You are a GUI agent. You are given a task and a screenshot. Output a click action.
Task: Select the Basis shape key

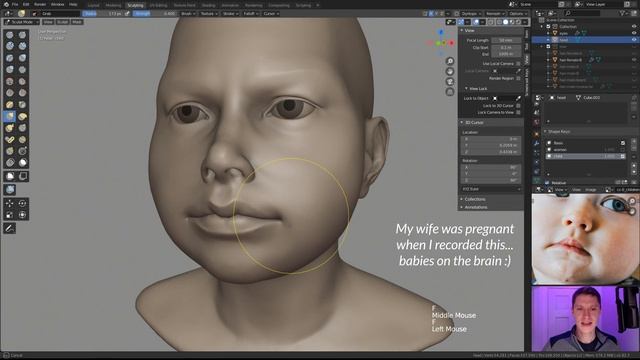tap(584, 143)
